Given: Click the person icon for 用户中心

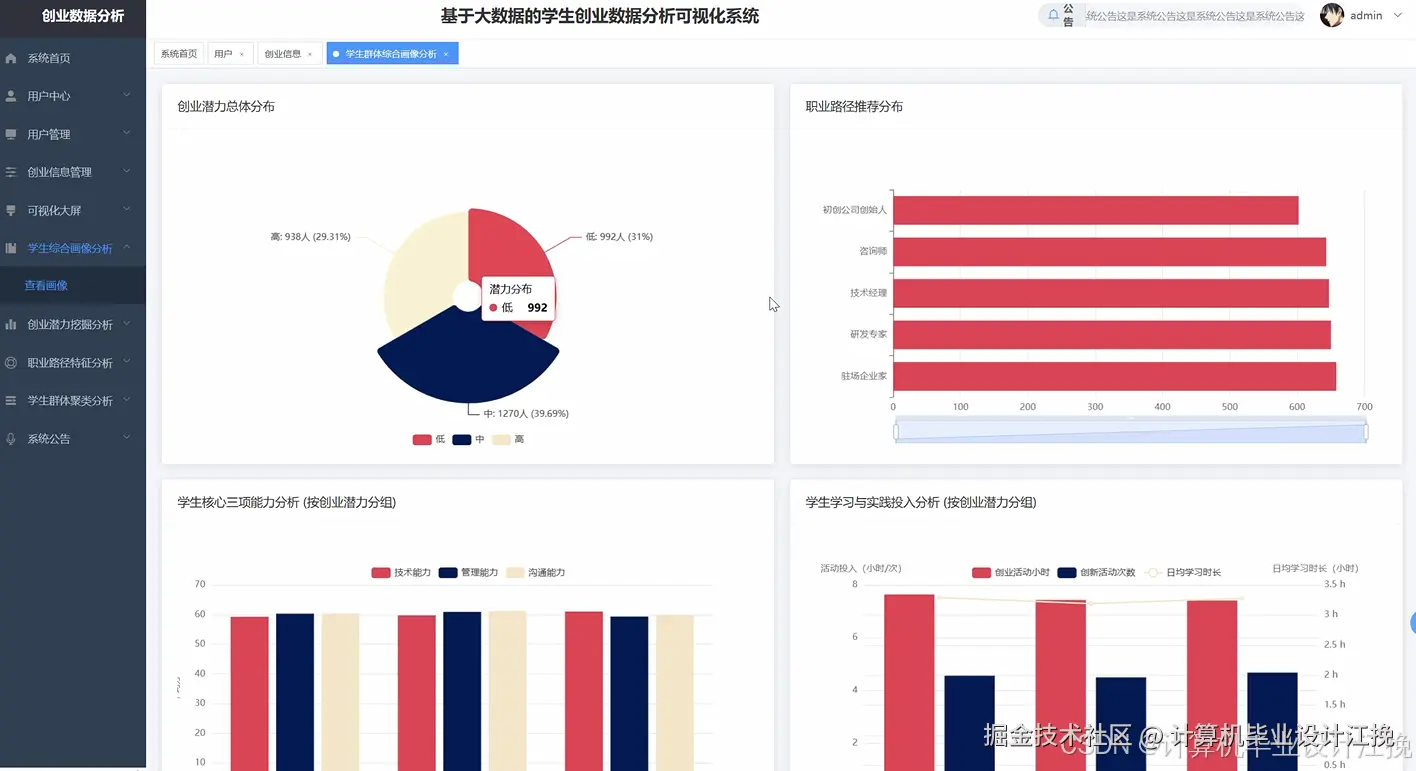Looking at the screenshot, I should [x=11, y=96].
